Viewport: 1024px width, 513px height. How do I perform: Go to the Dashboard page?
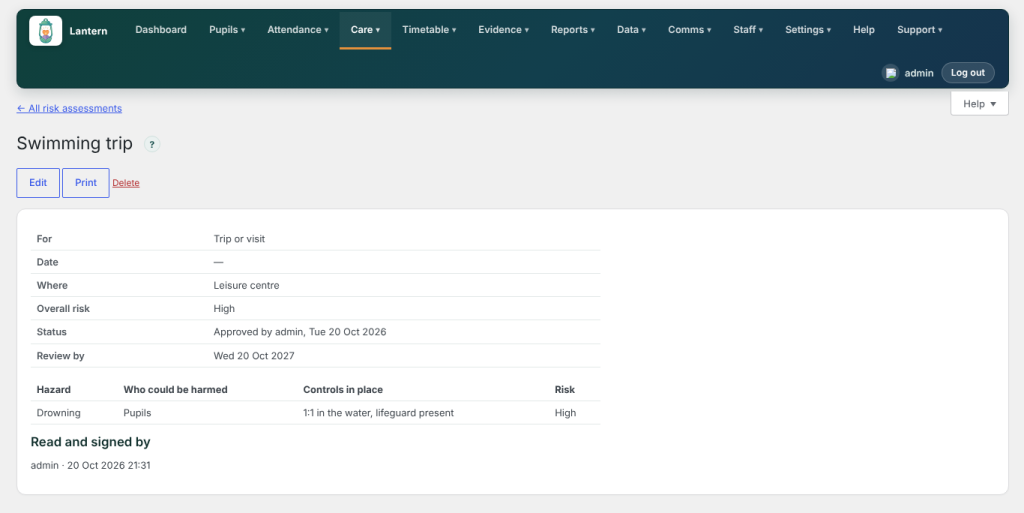pos(161,30)
